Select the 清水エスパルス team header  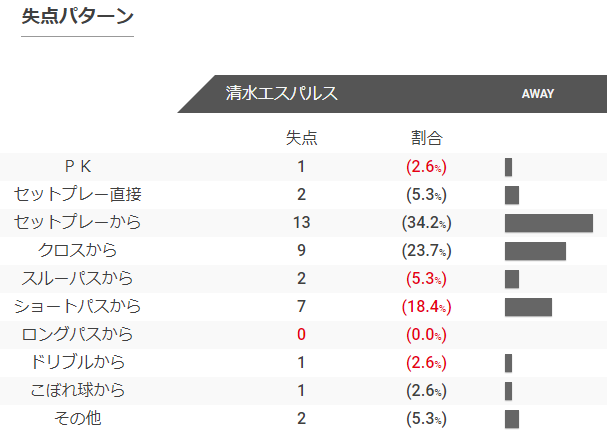[281, 93]
